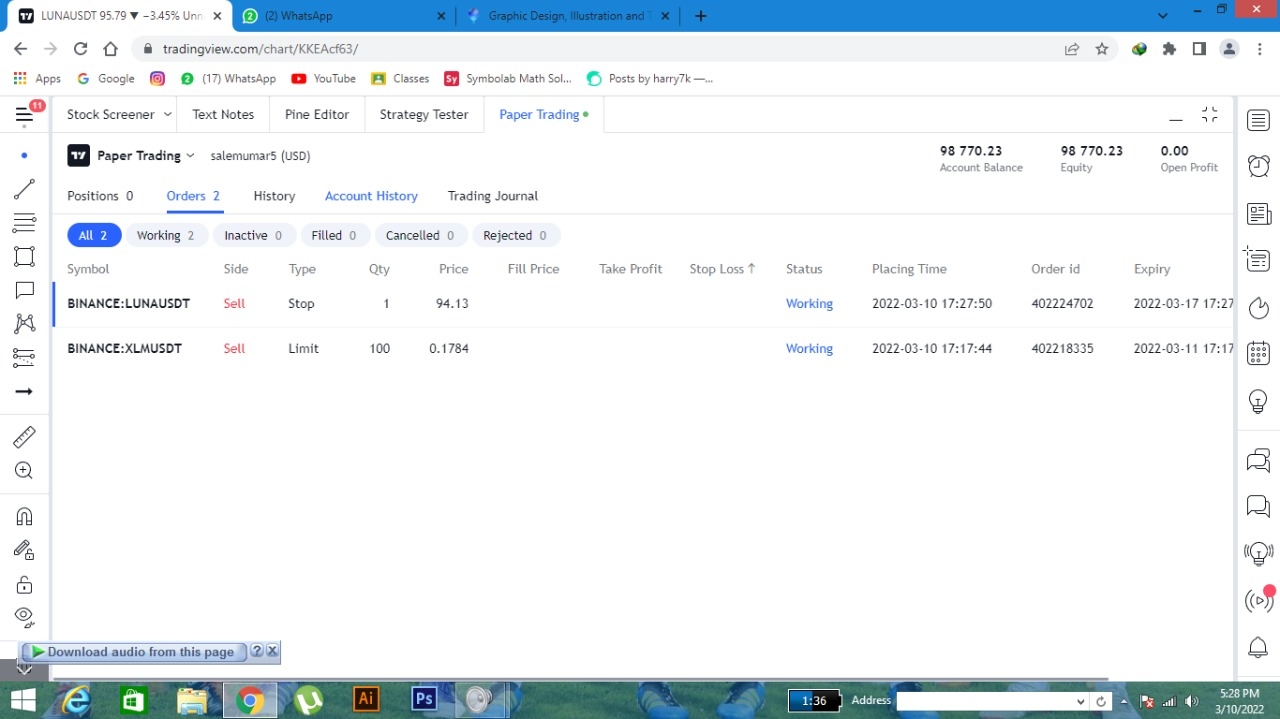
Task: Open Chrome's tab search dropdown arrow
Action: [1162, 16]
